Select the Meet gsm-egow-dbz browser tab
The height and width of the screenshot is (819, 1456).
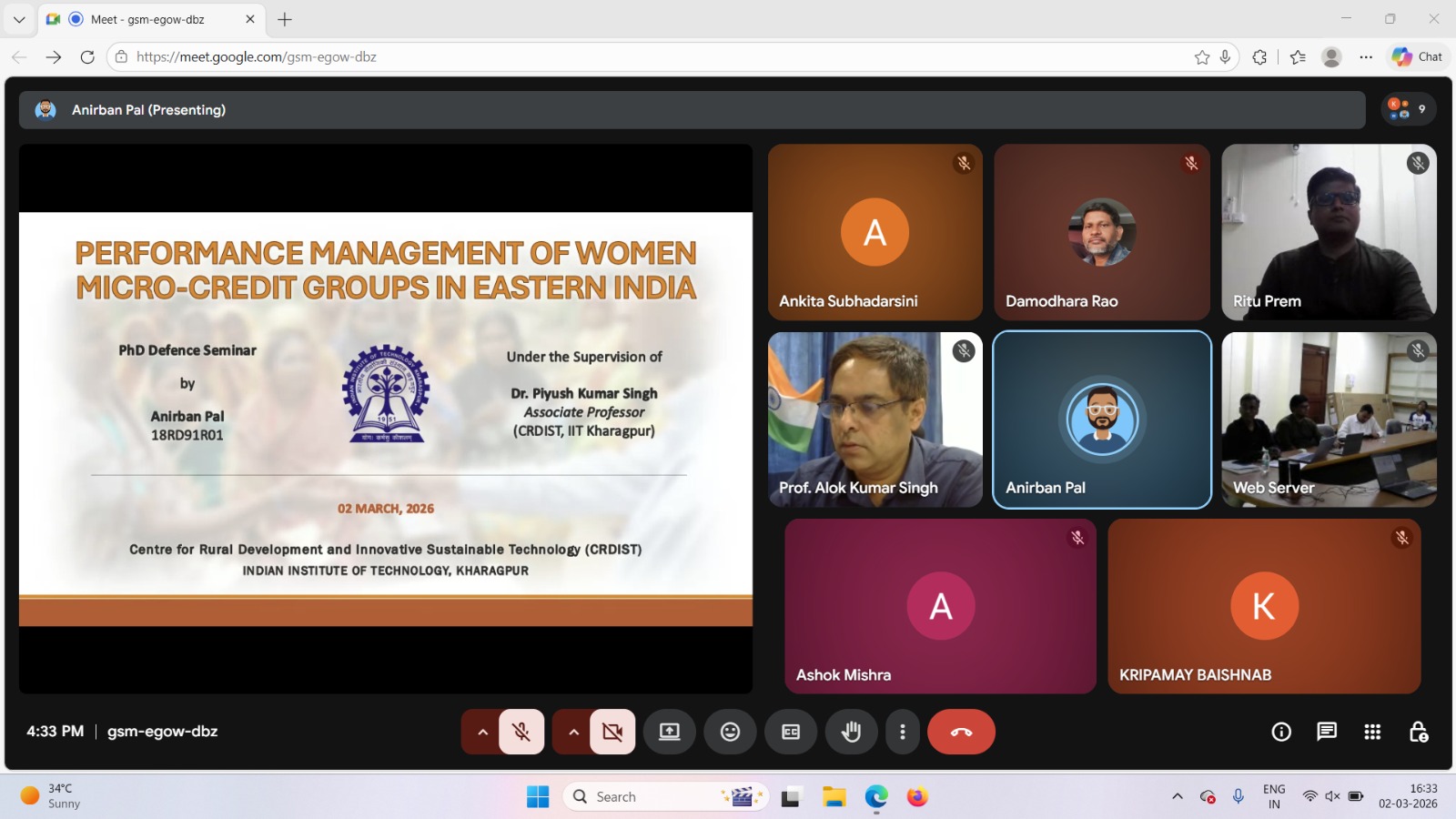[147, 19]
